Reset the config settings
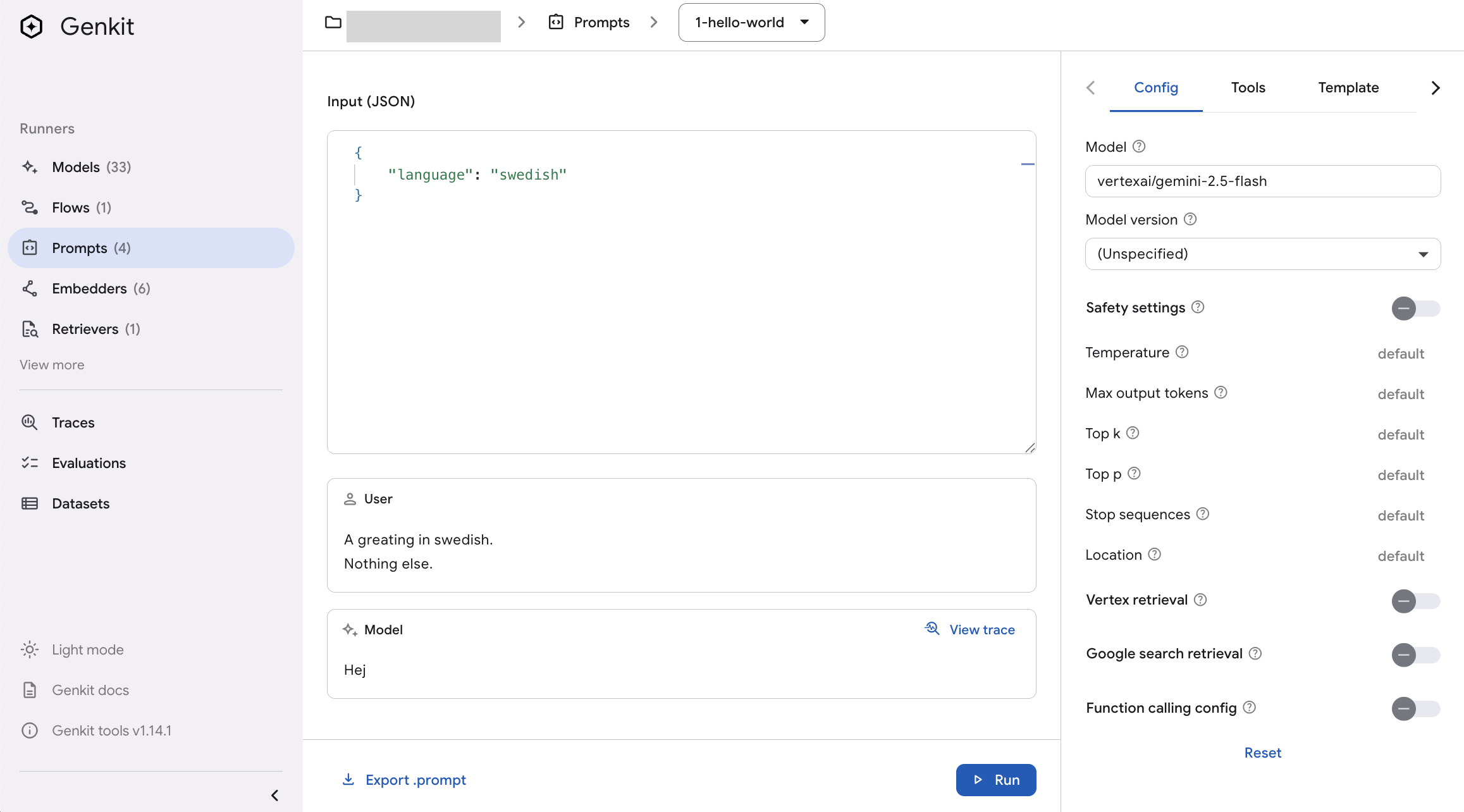Viewport: 1464px width, 812px height. tap(1262, 753)
